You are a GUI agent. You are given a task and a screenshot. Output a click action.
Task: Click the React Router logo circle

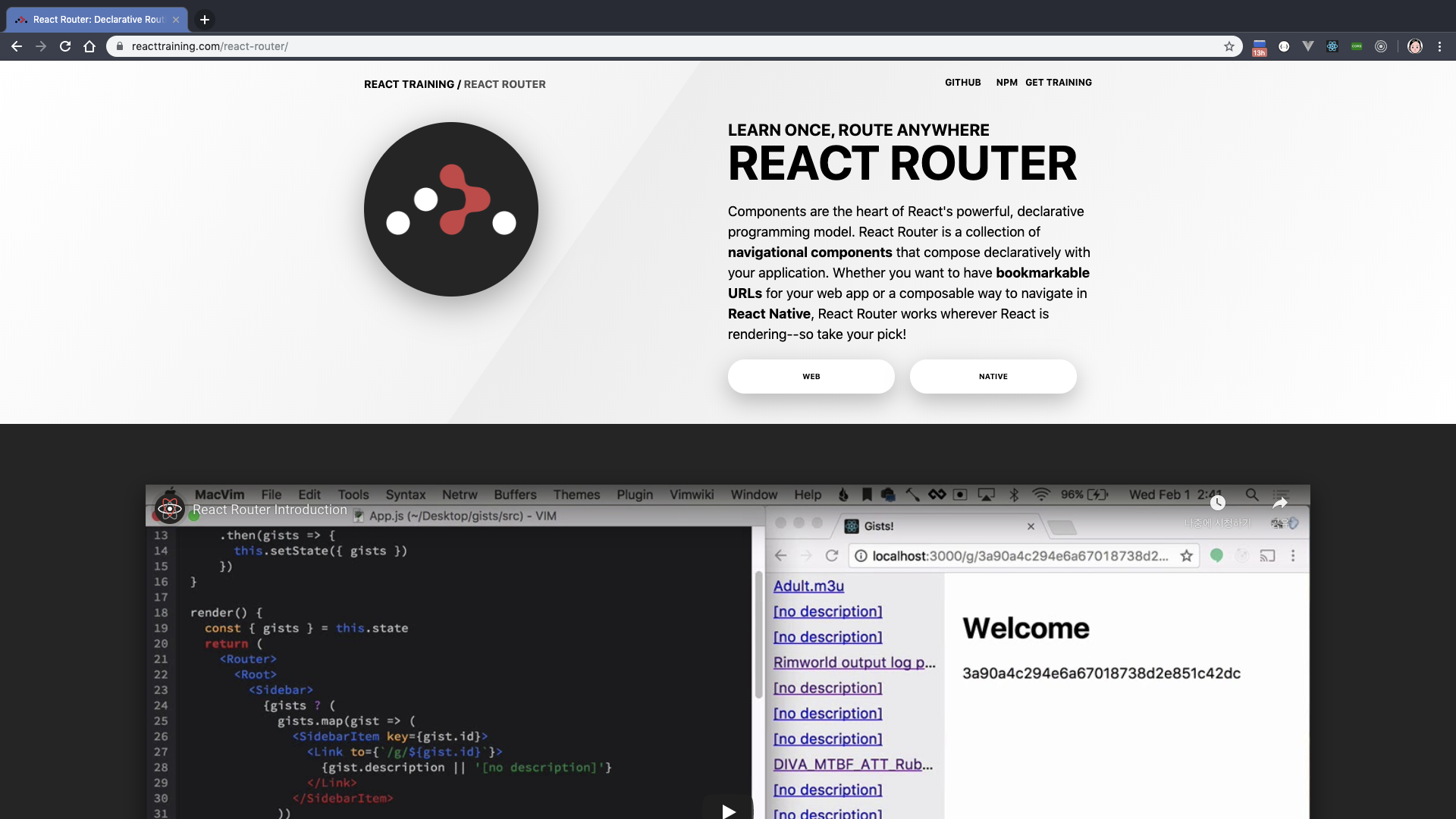click(x=451, y=209)
